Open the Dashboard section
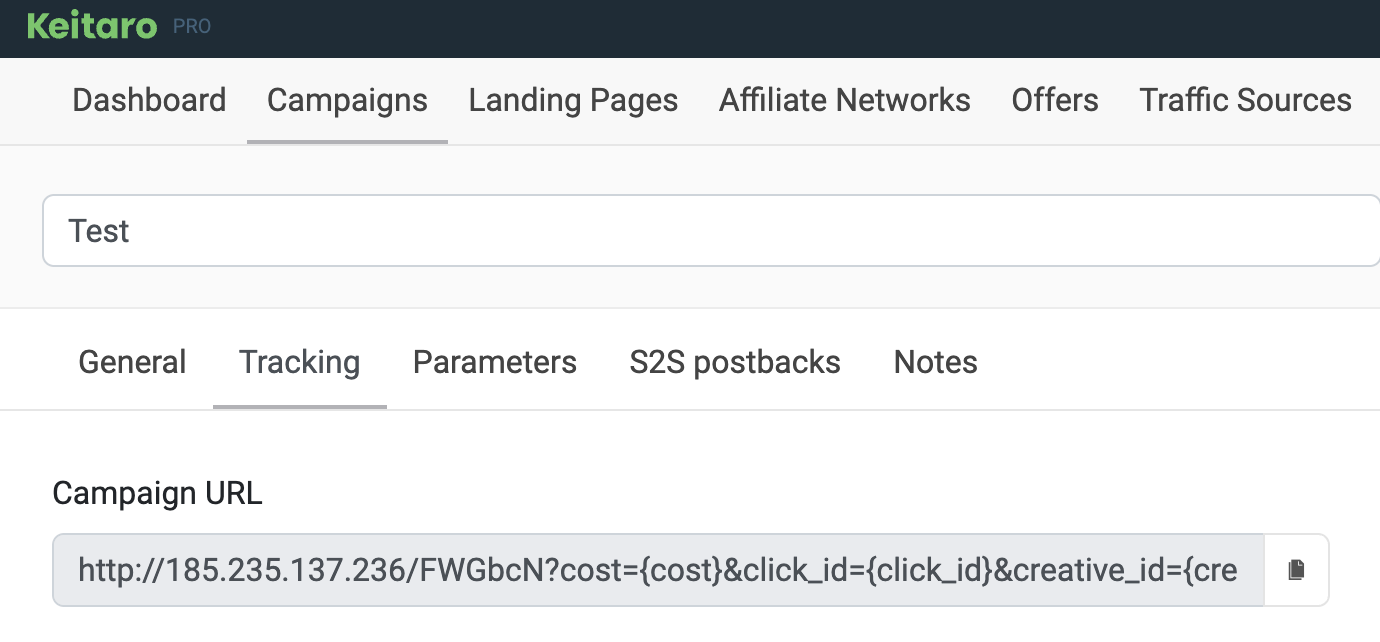This screenshot has height=642, width=1380. coord(149,100)
